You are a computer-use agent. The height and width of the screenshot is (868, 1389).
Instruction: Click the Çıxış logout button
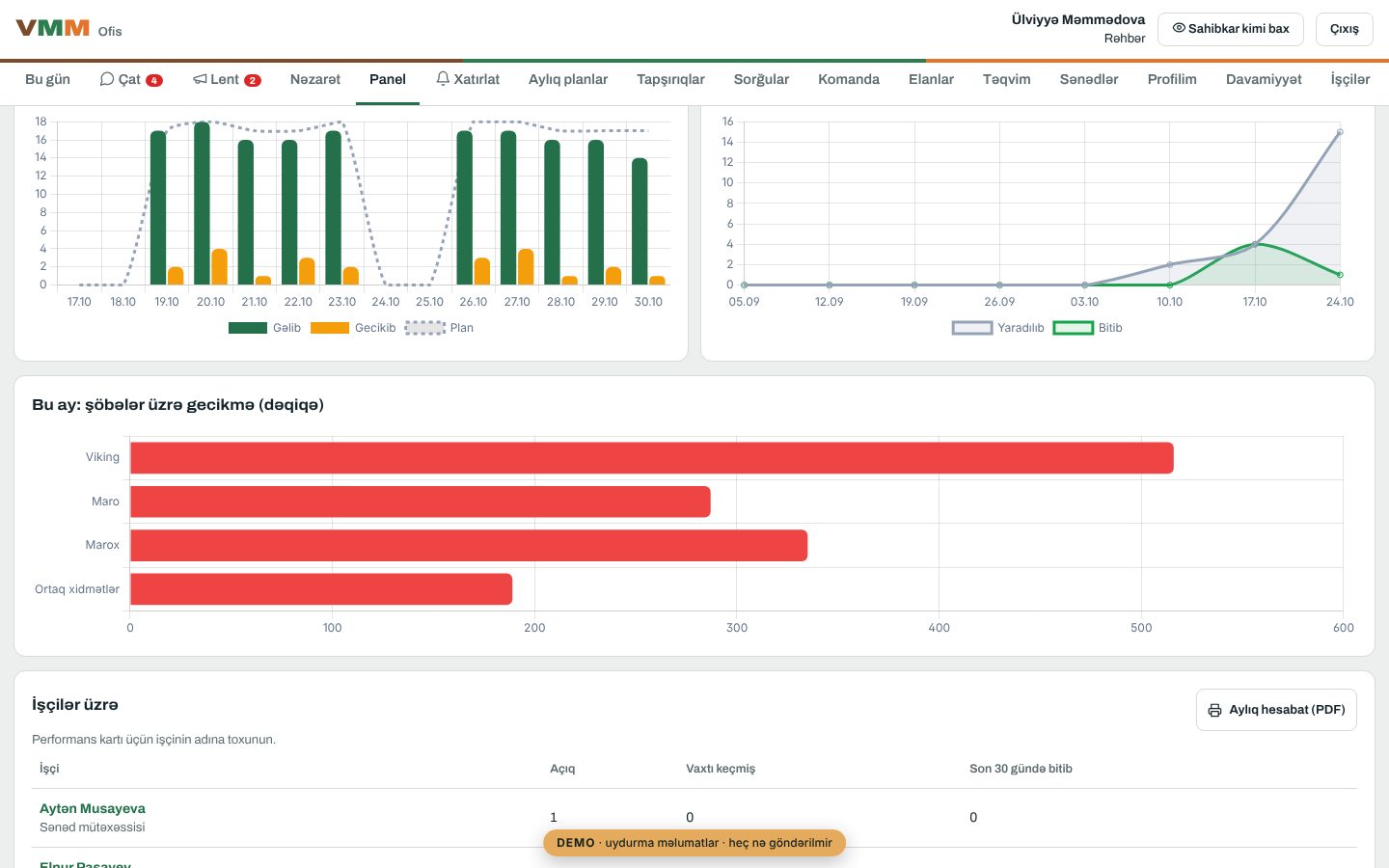1345,29
